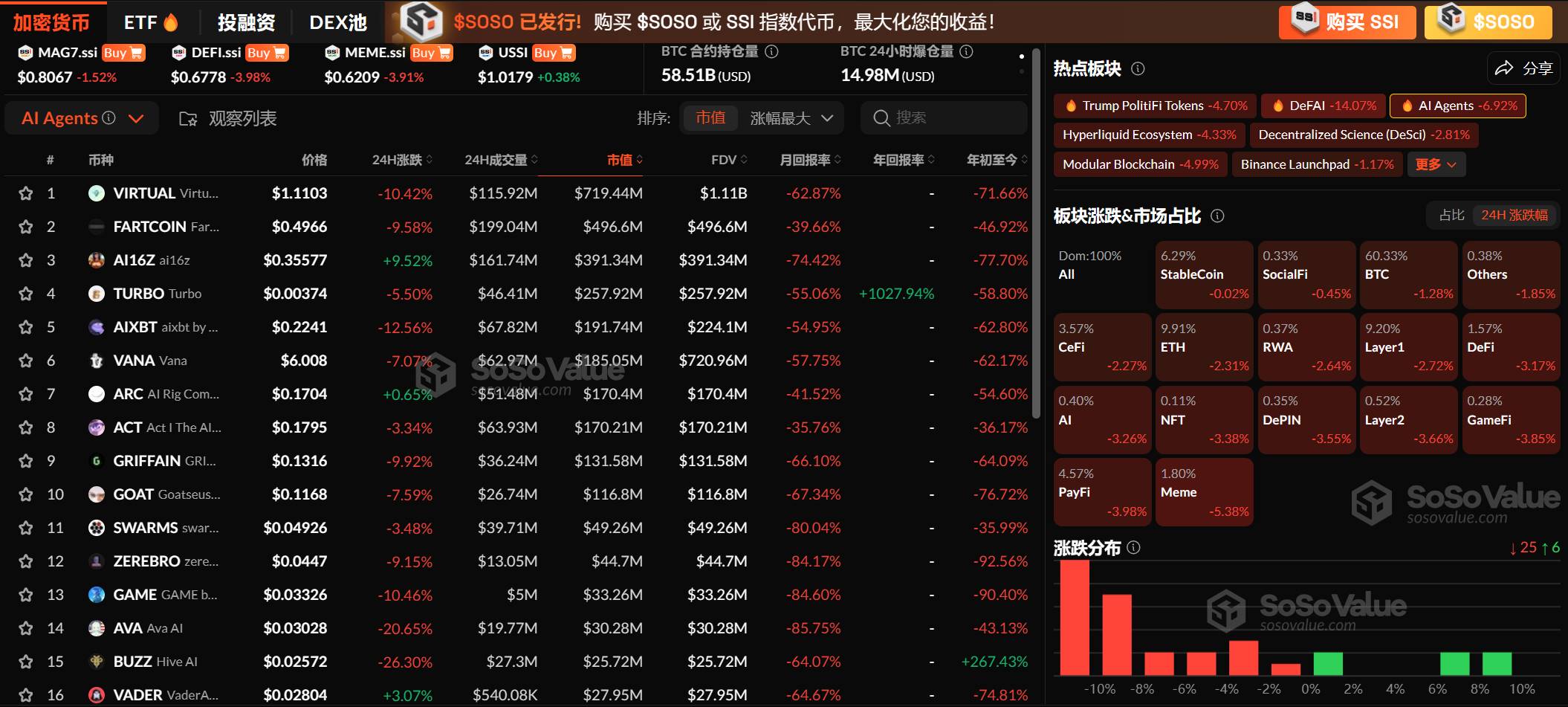Click the GAME coin logo
This screenshot has width=1568, height=707.
97,595
